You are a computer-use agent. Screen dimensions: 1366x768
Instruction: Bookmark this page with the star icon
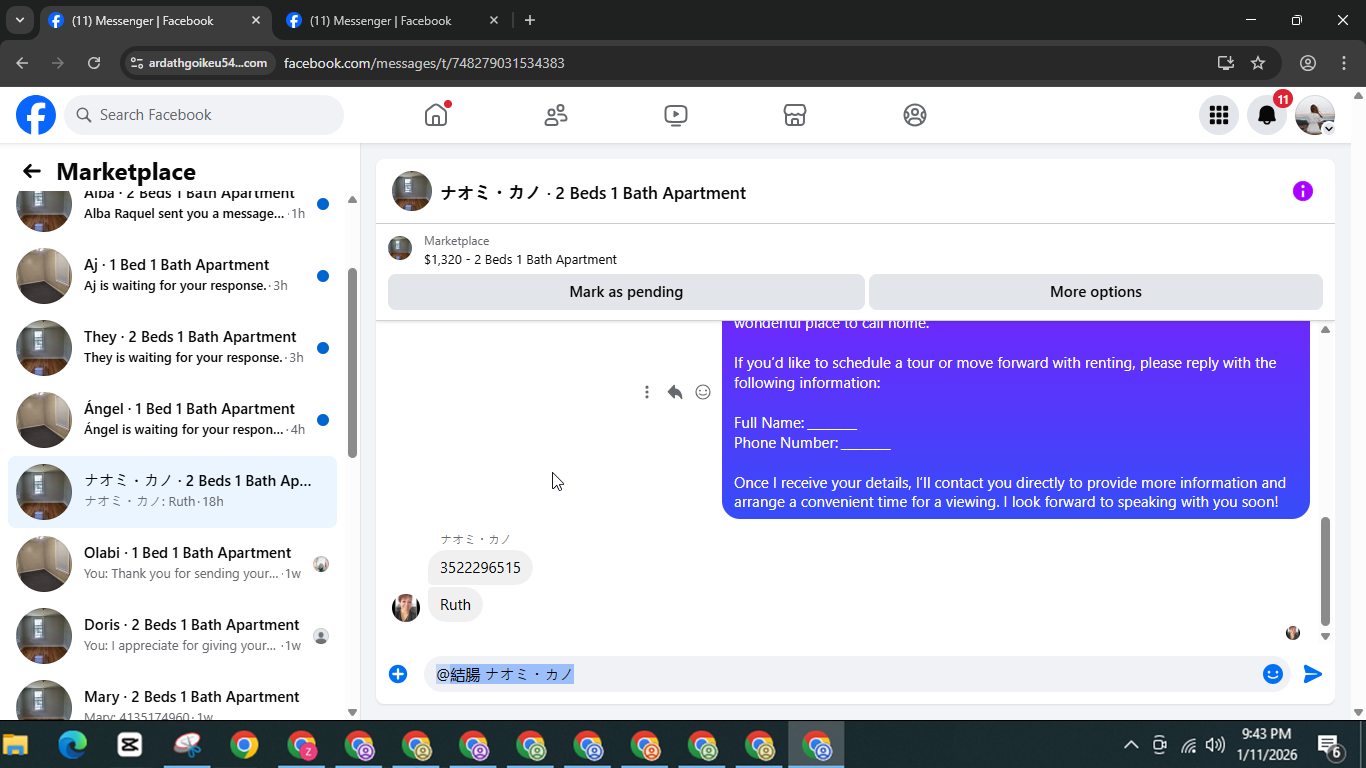pyautogui.click(x=1258, y=63)
